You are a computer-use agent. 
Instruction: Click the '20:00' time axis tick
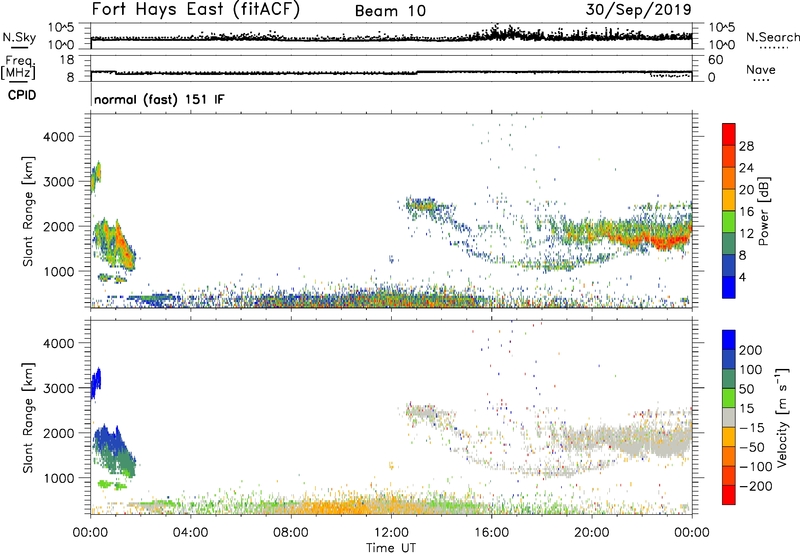[x=592, y=533]
